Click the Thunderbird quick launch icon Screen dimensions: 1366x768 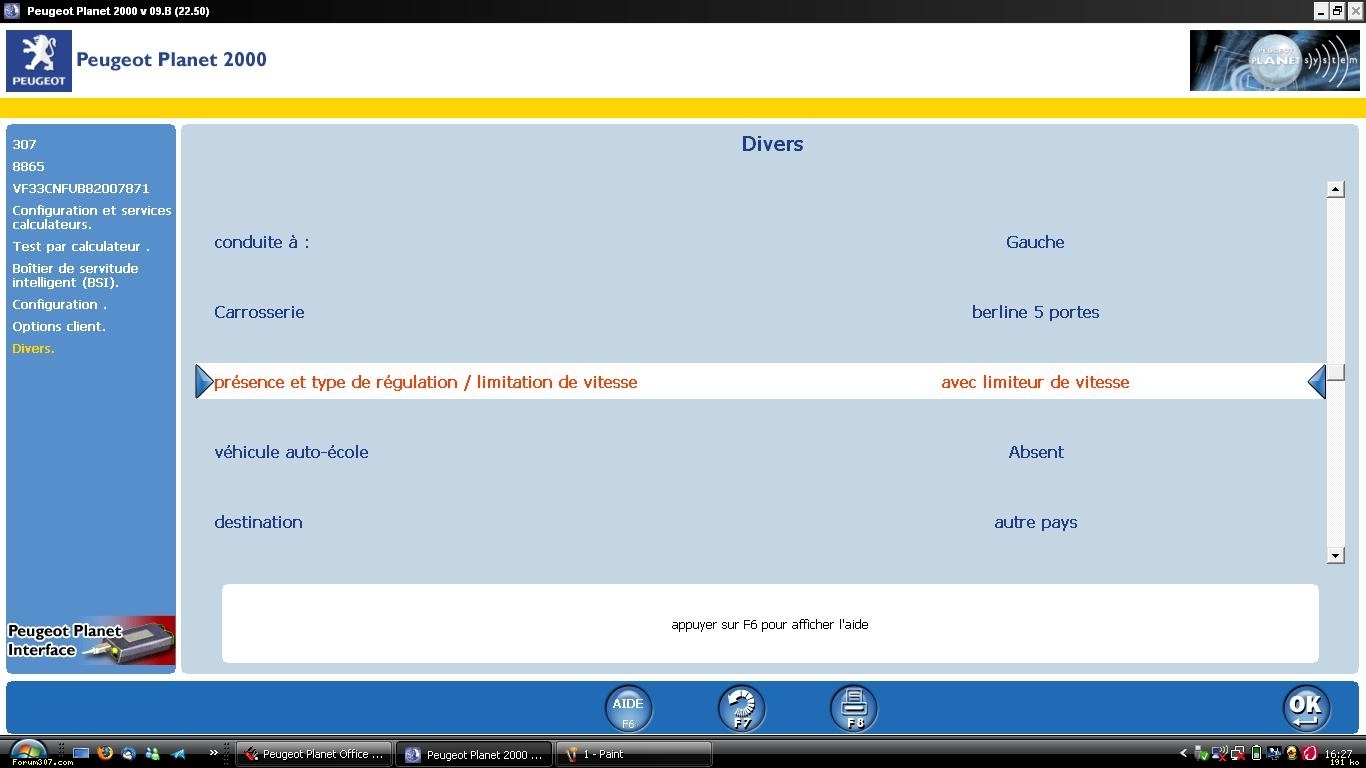(x=129, y=754)
